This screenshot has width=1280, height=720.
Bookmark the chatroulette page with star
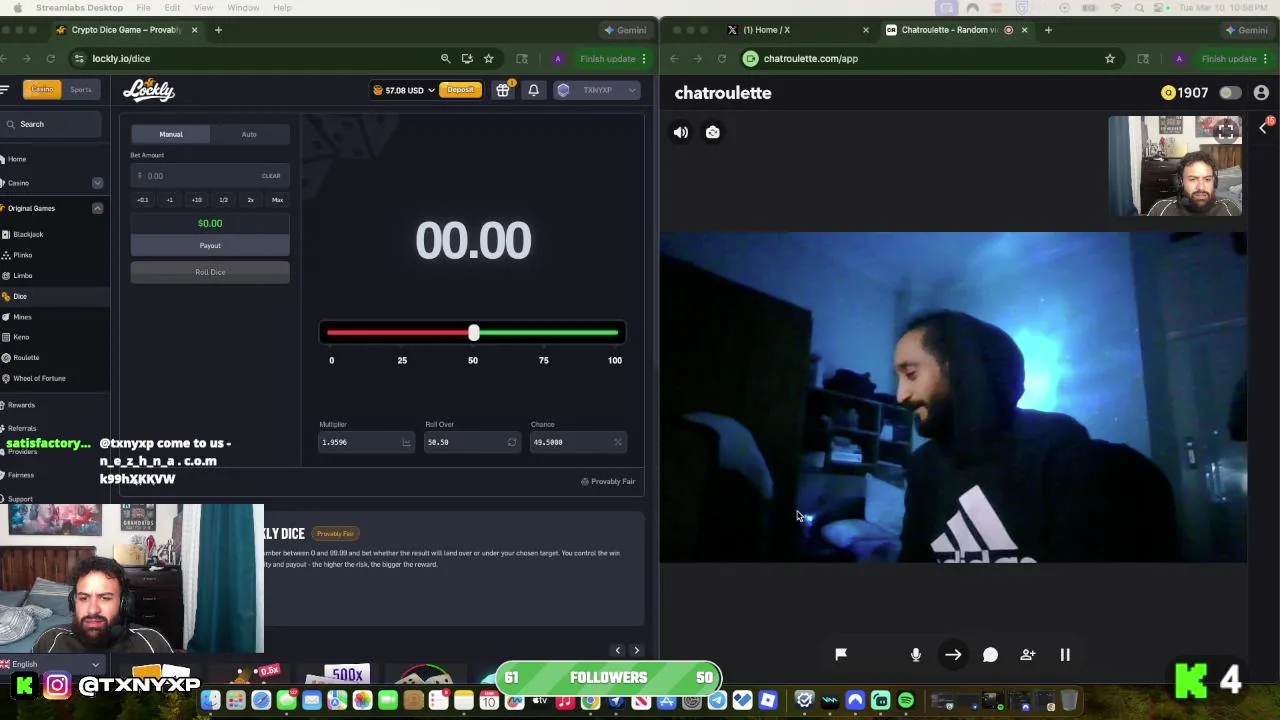coord(1110,59)
